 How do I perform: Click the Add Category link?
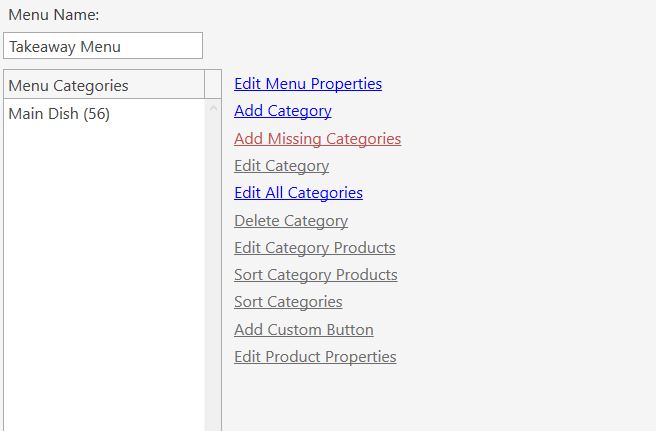click(283, 111)
